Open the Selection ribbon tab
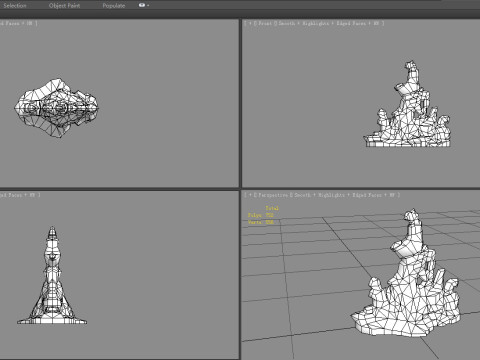The image size is (480, 360). [15, 6]
